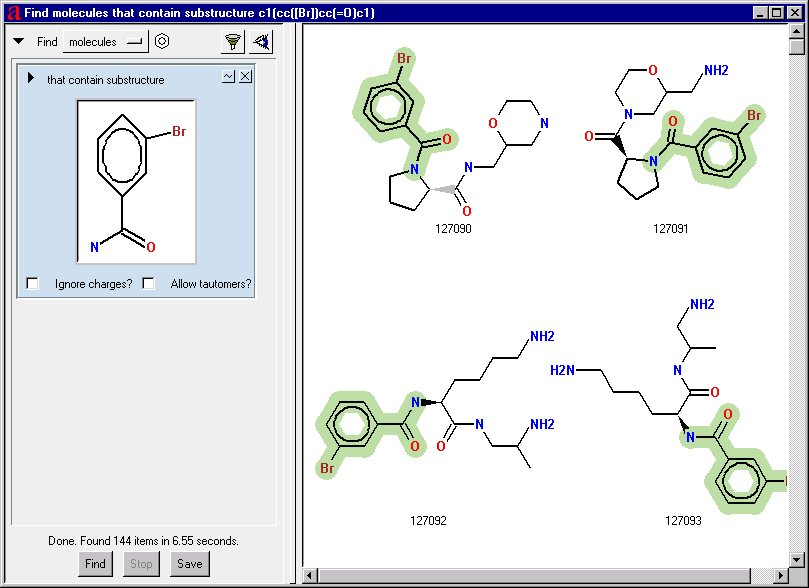The height and width of the screenshot is (588, 809).
Task: Click the funnel filter icon
Action: (x=233, y=41)
